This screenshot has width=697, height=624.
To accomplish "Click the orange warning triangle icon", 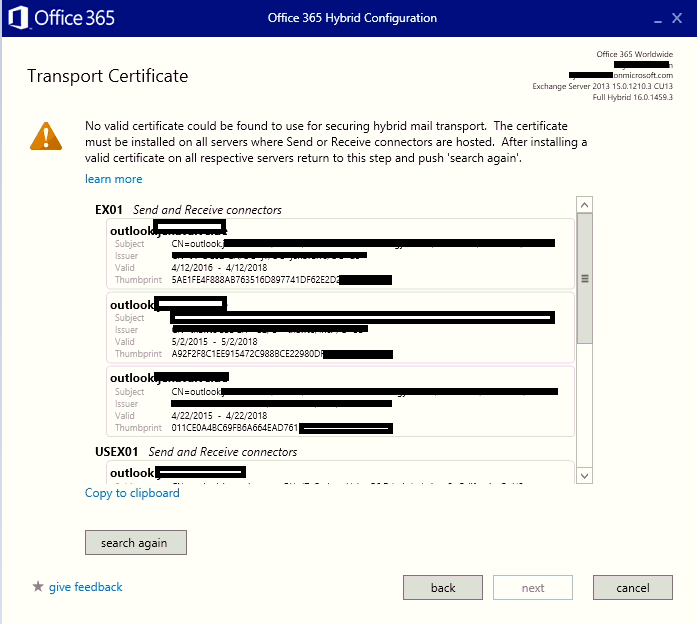I will tap(46, 136).
